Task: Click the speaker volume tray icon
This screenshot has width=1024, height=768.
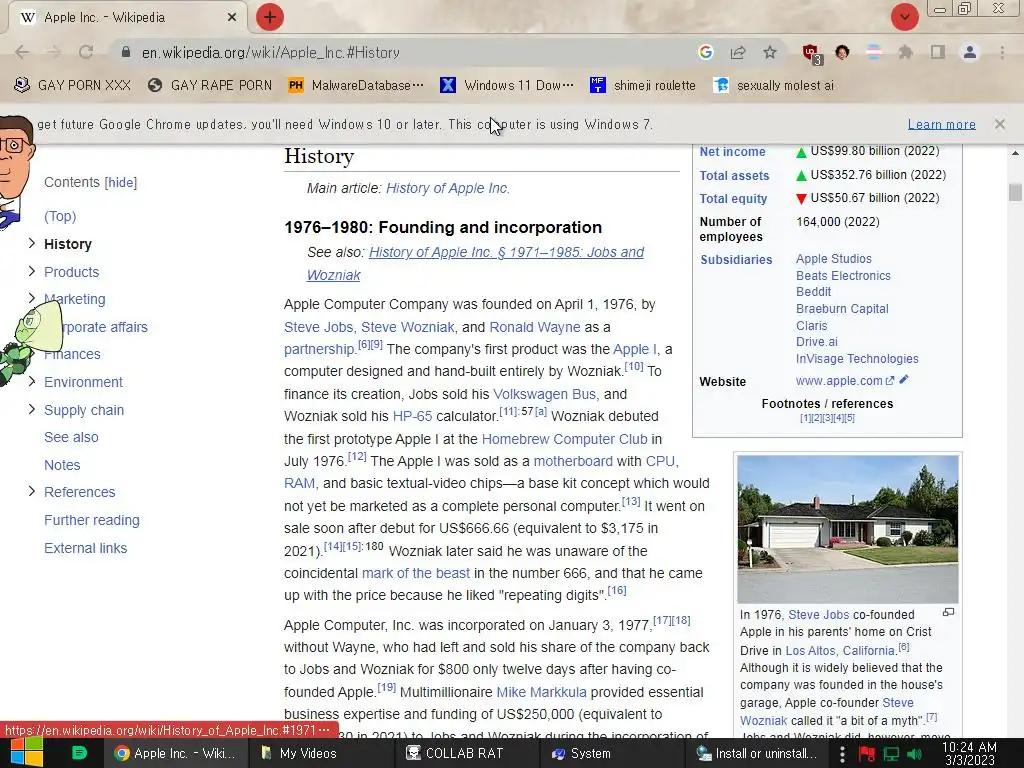Action: tap(914, 754)
